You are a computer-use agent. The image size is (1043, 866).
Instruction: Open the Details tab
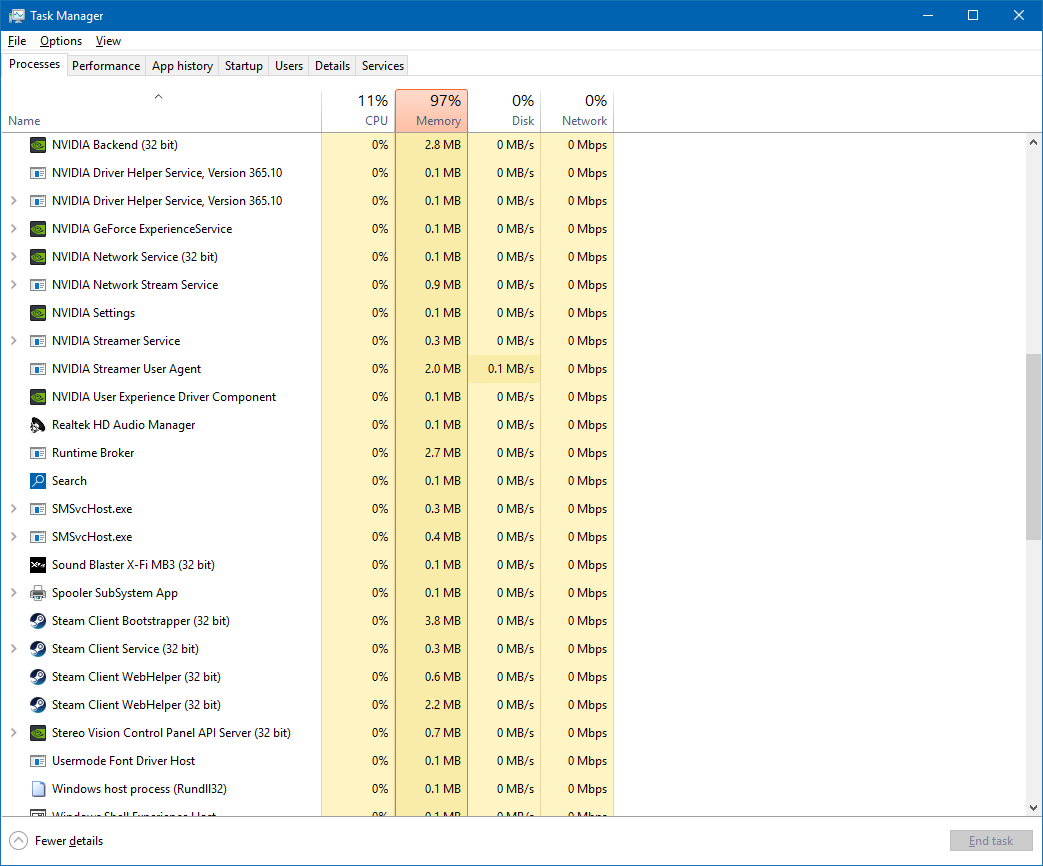pos(332,66)
